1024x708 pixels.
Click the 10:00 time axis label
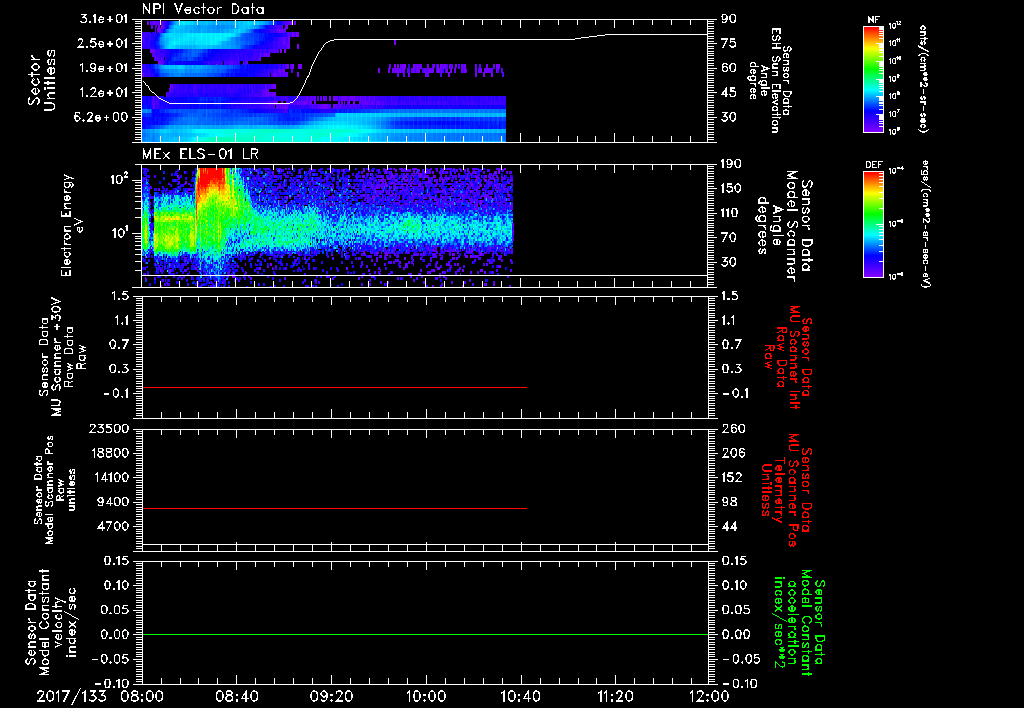(x=425, y=696)
